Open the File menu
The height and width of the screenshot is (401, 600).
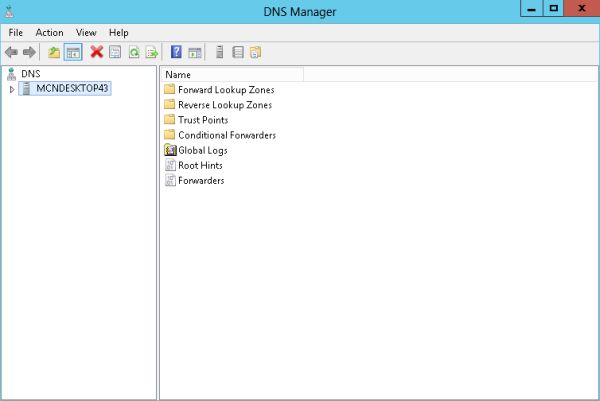tap(16, 33)
